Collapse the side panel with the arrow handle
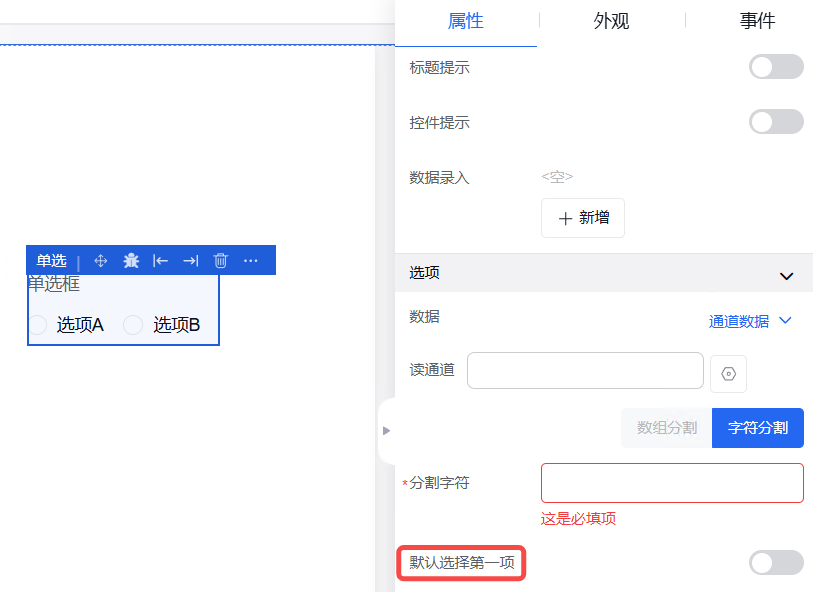The image size is (813, 592). [386, 430]
